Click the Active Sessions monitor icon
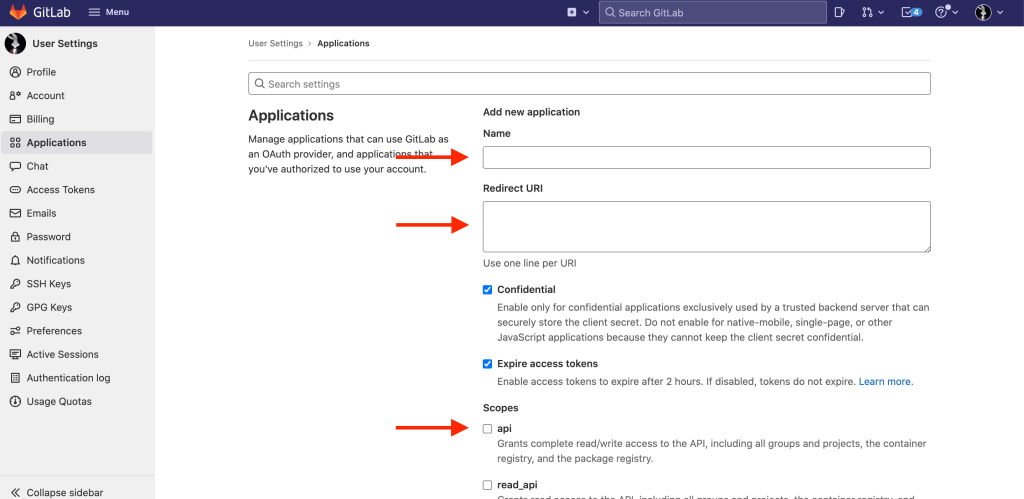The image size is (1024, 499). [15, 354]
